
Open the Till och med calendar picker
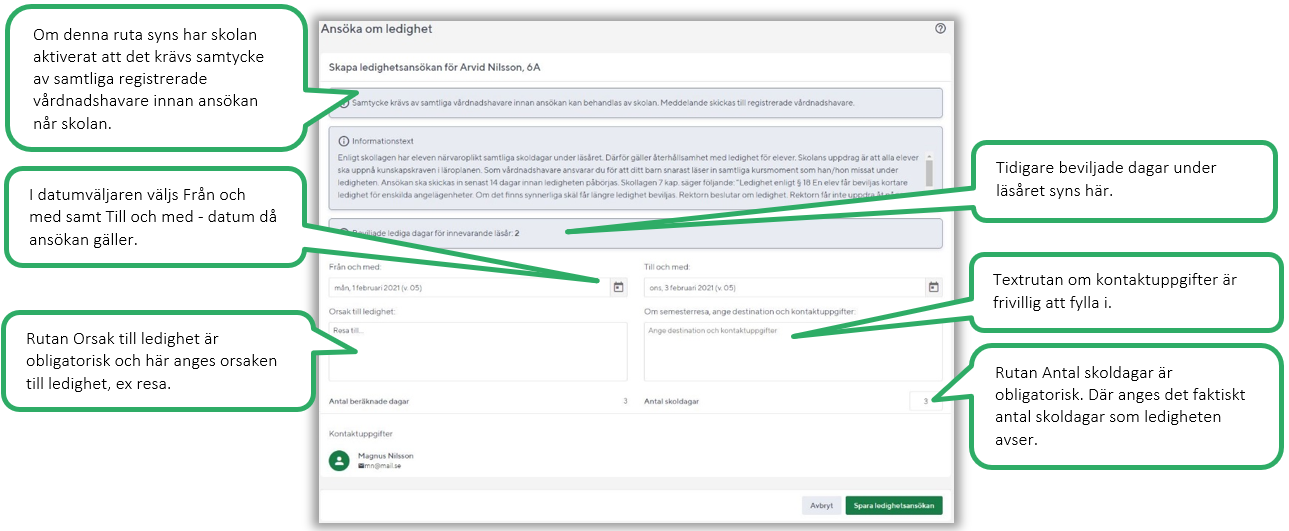pyautogui.click(x=933, y=287)
